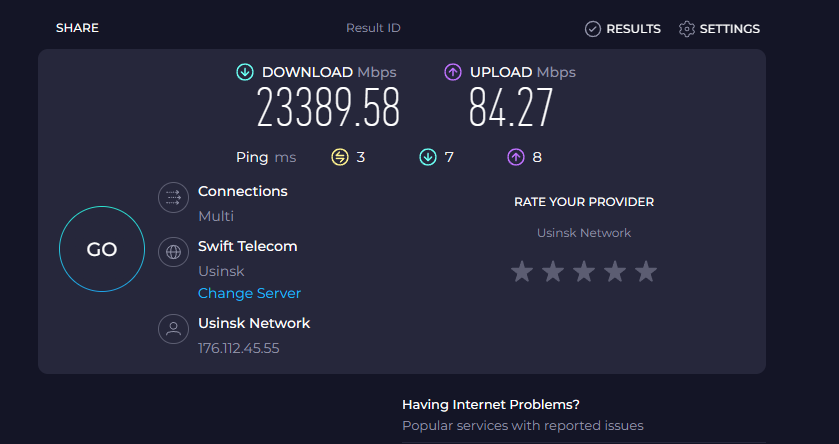
Task: Click the Change Server link
Action: [x=249, y=293]
